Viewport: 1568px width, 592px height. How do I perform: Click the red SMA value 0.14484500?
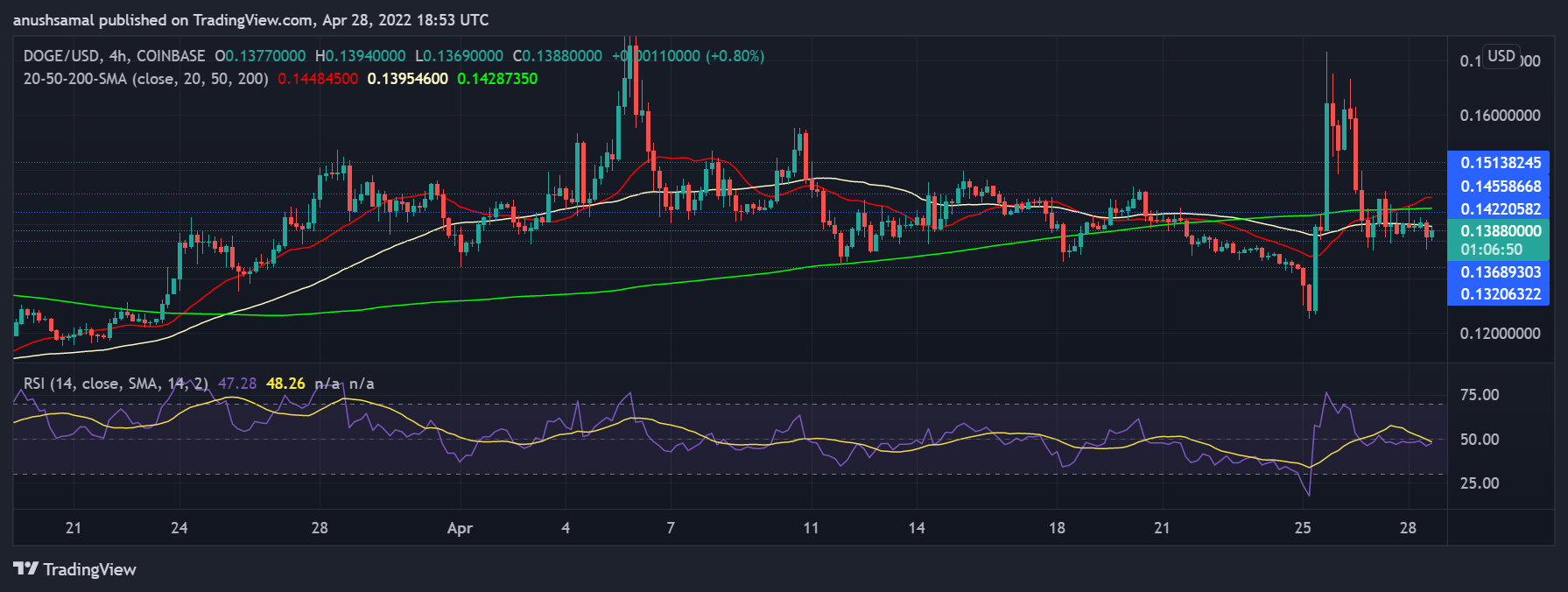(318, 79)
